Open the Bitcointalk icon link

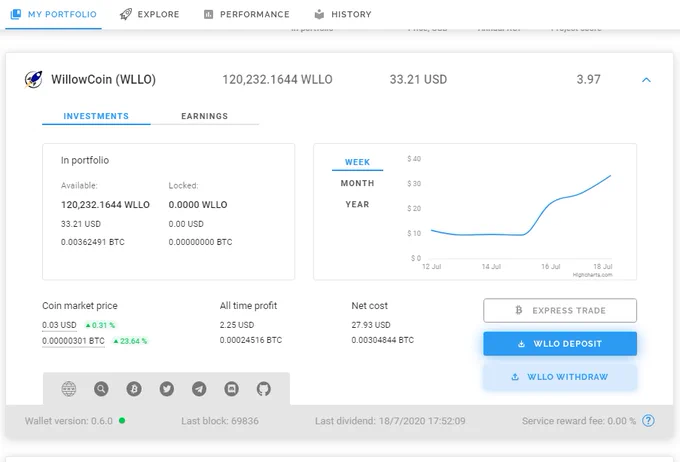pyautogui.click(x=134, y=389)
